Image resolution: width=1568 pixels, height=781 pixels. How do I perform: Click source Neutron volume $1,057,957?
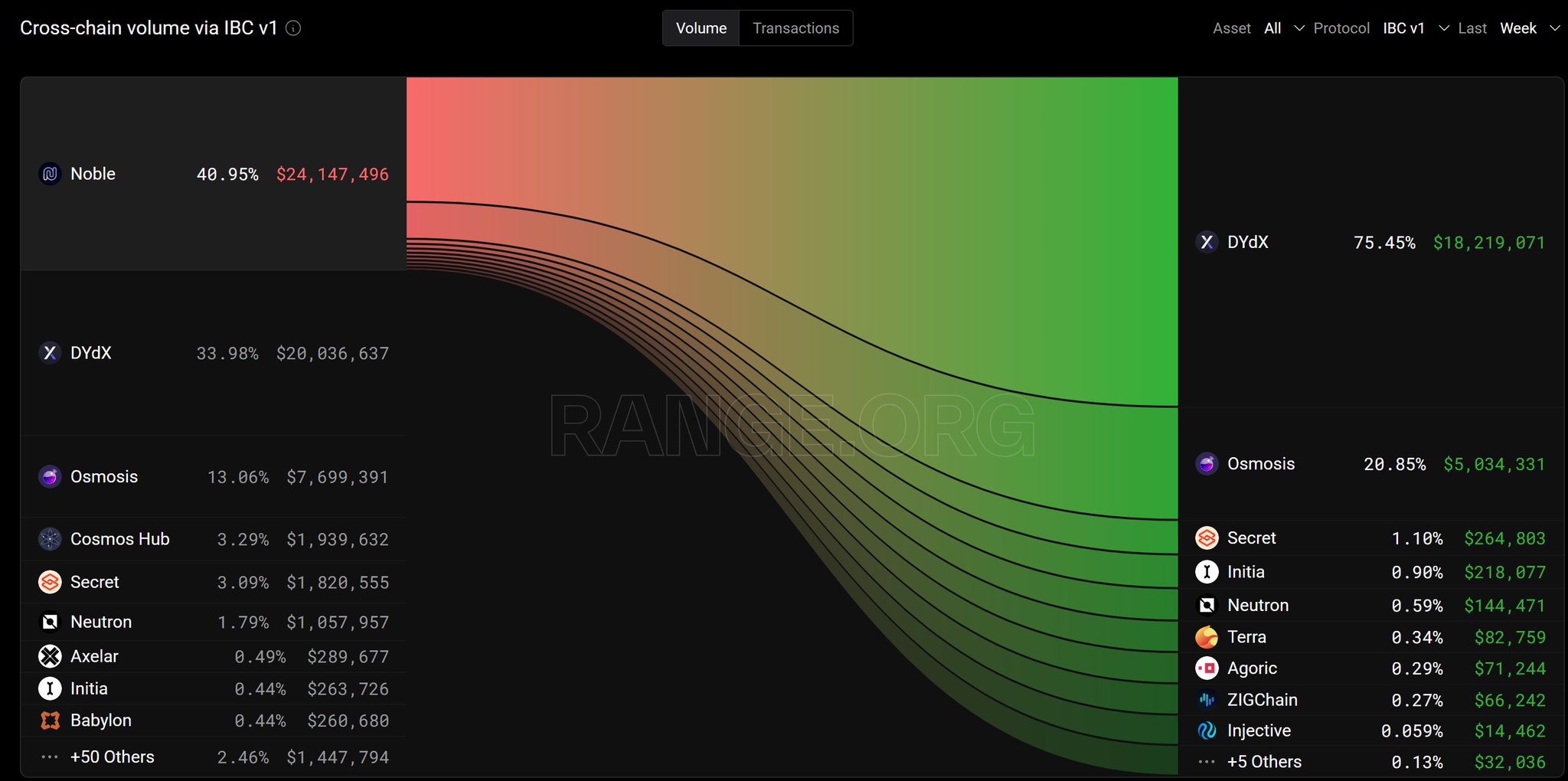[x=338, y=623]
